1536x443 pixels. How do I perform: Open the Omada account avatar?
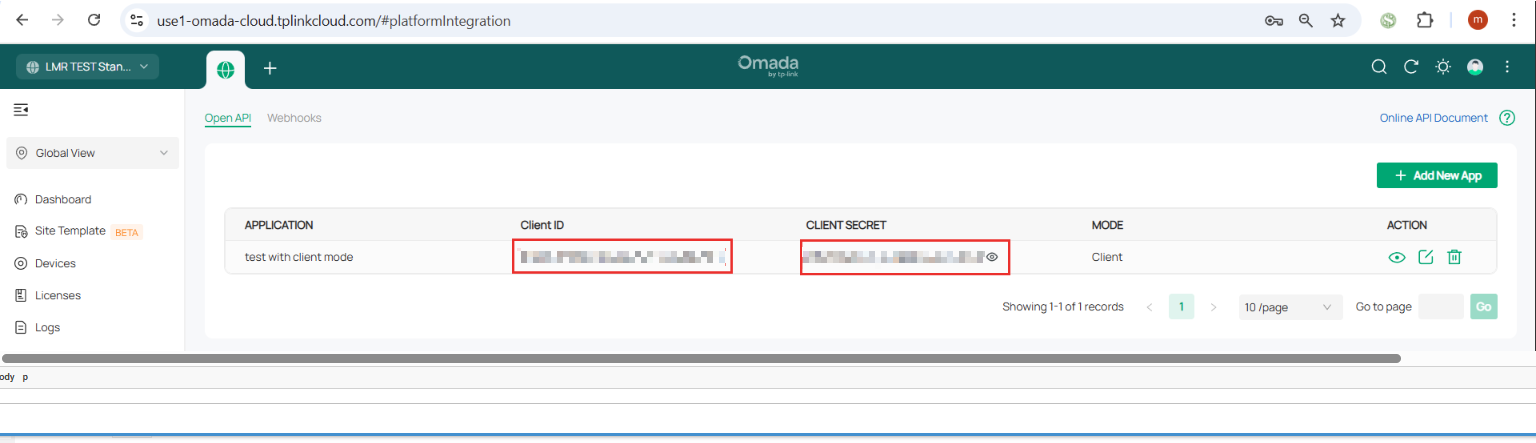coord(1475,67)
